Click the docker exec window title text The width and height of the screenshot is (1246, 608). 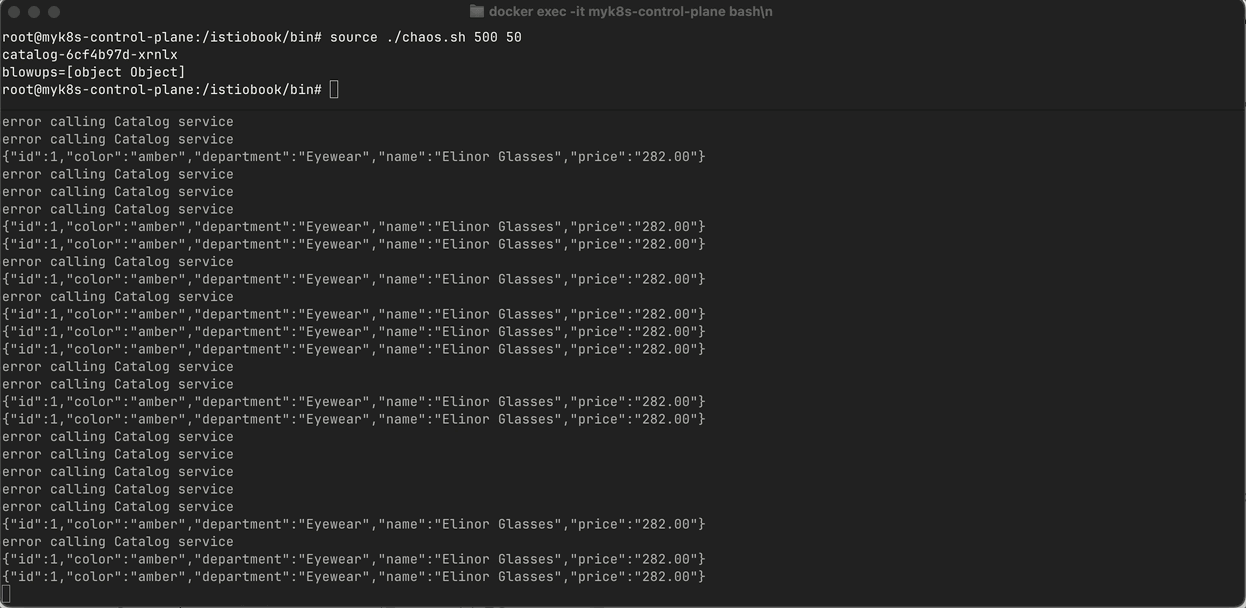[630, 12]
